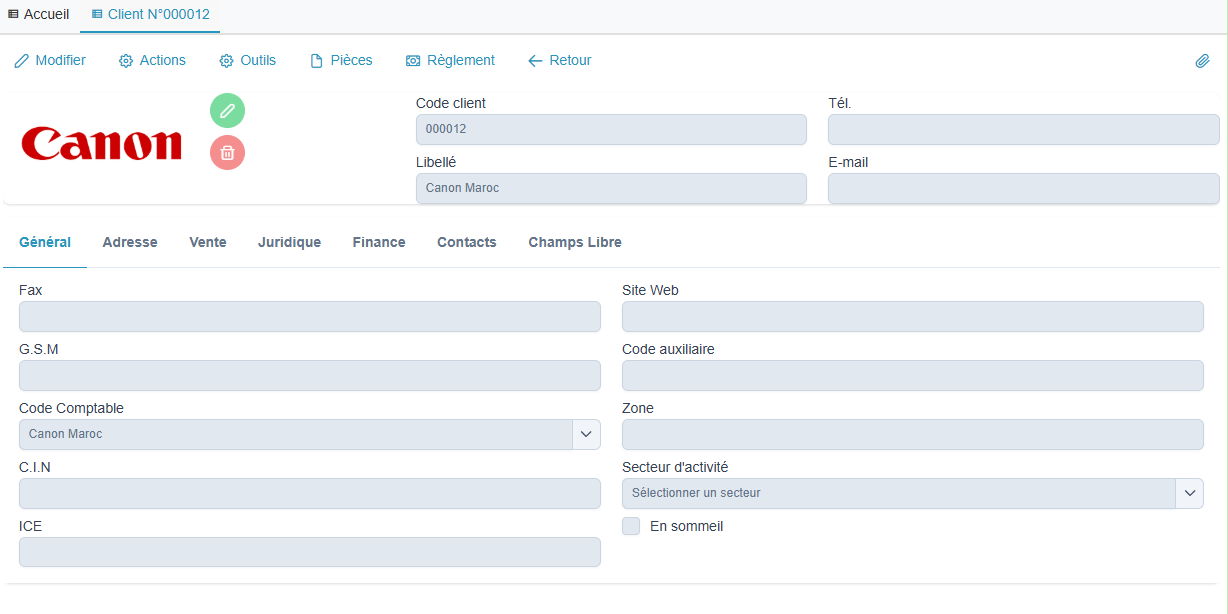The height and width of the screenshot is (614, 1228).
Task: Open the Finance tab
Action: (x=378, y=242)
